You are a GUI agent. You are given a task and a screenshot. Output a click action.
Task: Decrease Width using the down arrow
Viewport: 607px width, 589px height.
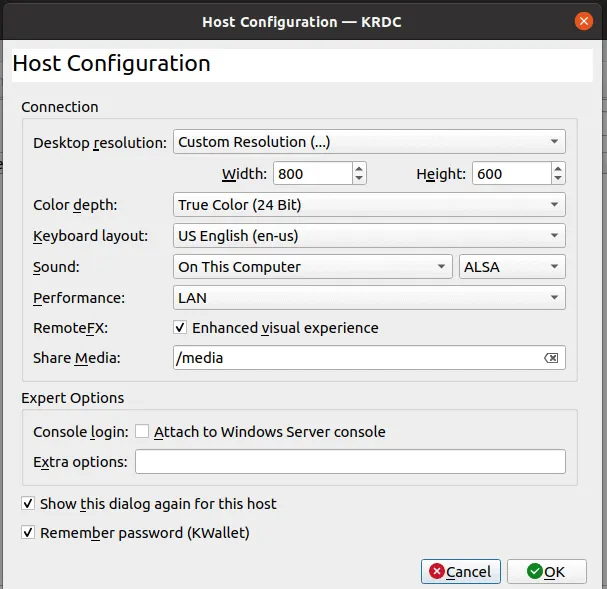[359, 179]
